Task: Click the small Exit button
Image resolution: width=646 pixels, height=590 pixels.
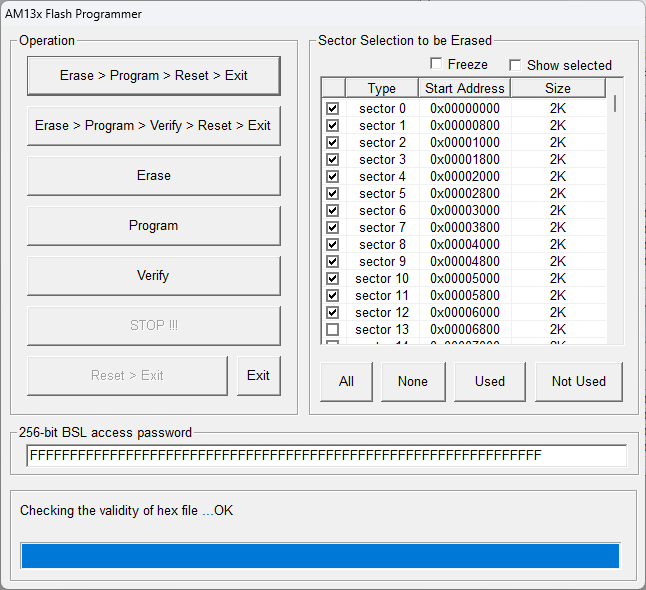Action: click(258, 376)
